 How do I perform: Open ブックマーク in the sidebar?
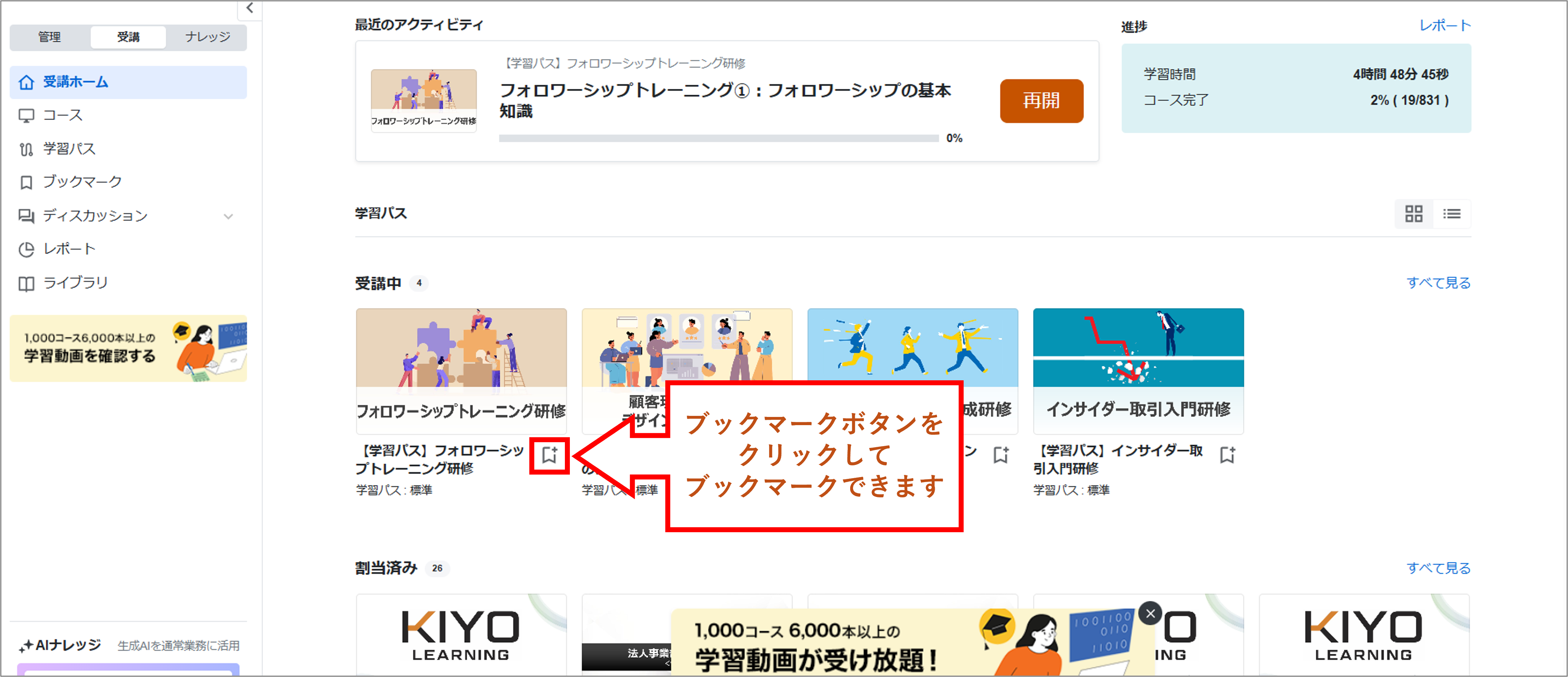pyautogui.click(x=81, y=182)
